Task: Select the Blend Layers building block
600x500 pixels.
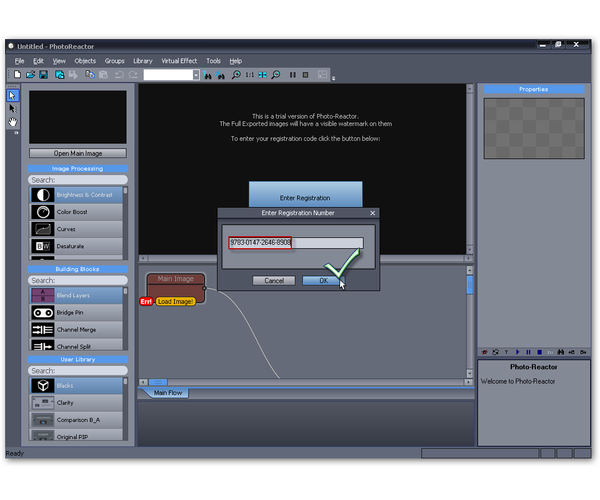Action: tap(77, 295)
